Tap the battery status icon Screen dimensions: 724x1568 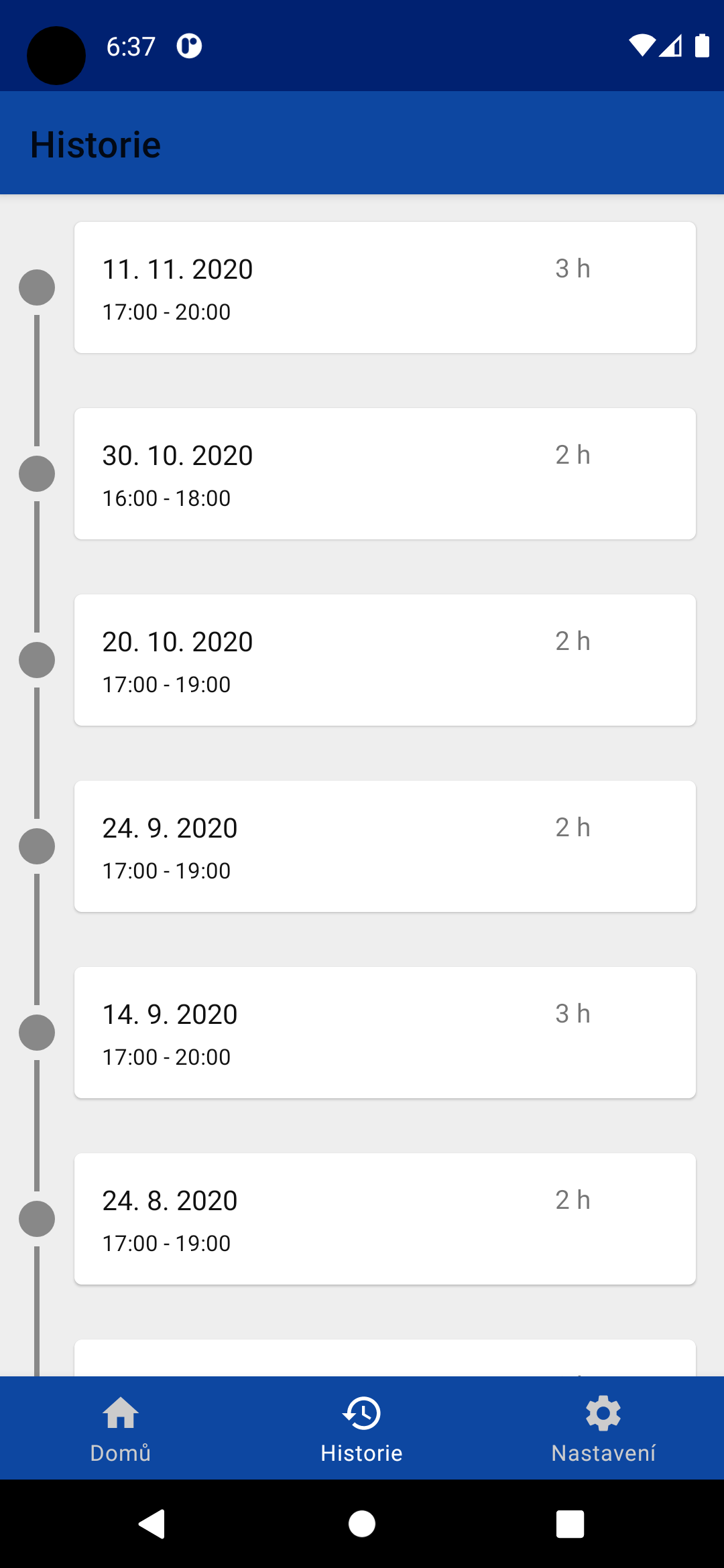(x=702, y=46)
